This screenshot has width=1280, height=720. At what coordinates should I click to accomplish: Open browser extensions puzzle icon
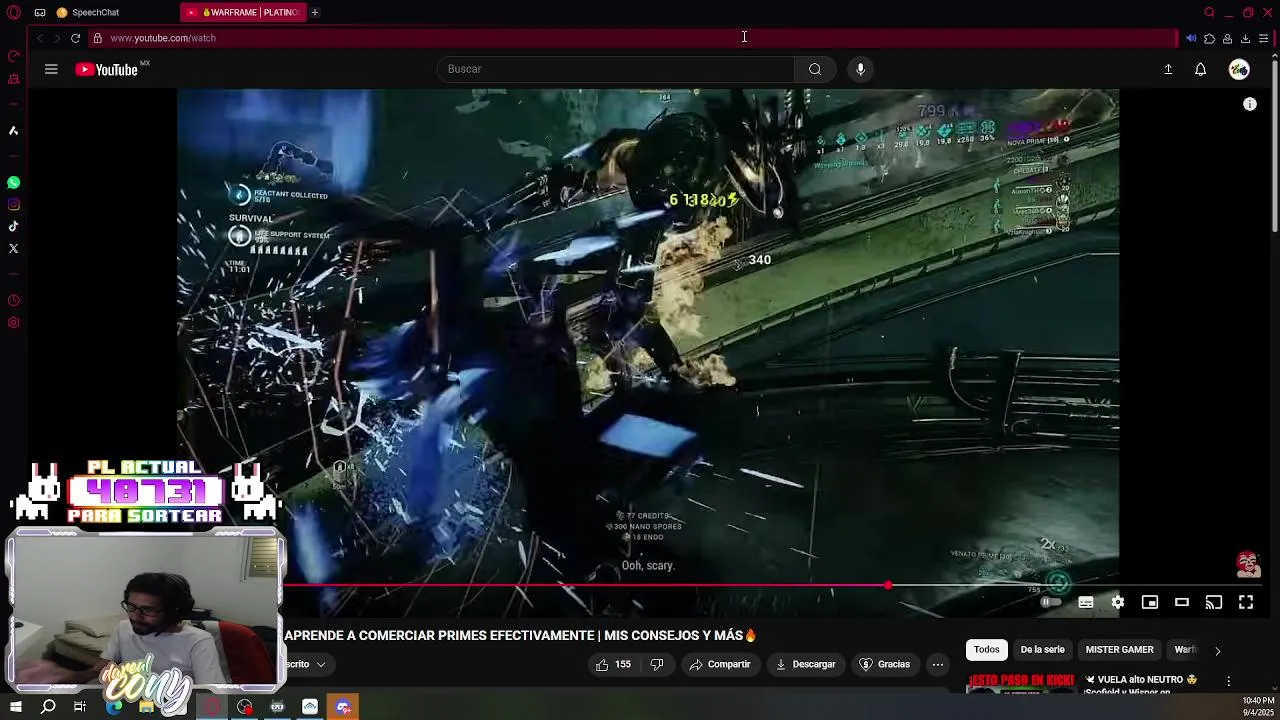pos(1209,38)
